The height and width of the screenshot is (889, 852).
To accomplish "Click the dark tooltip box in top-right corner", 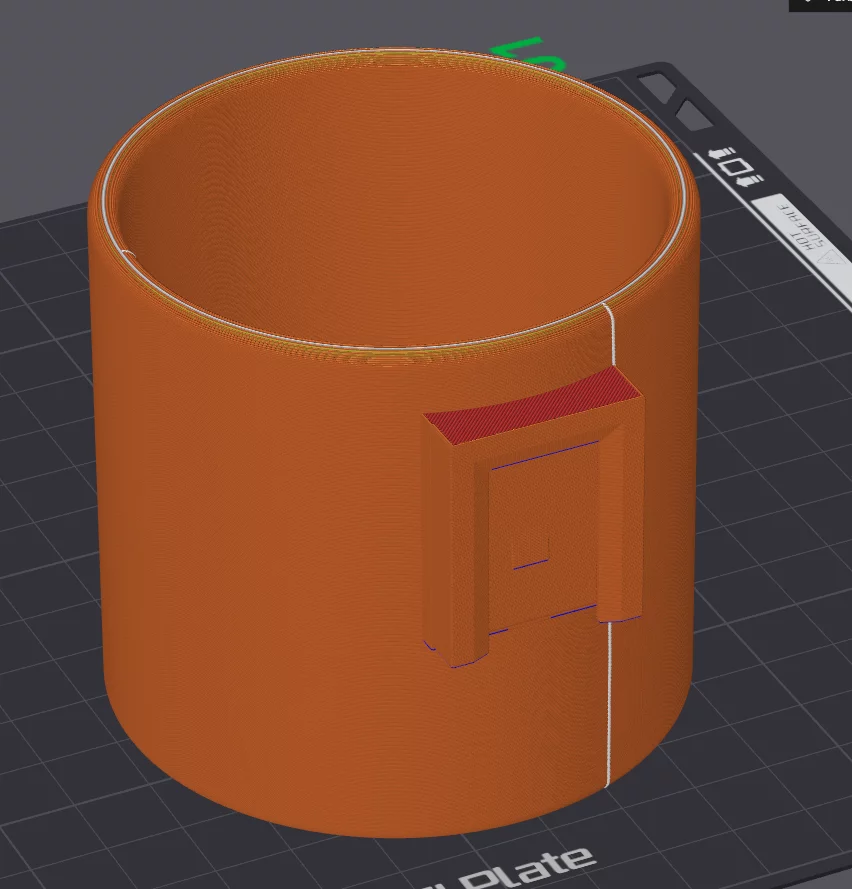I will point(820,5).
